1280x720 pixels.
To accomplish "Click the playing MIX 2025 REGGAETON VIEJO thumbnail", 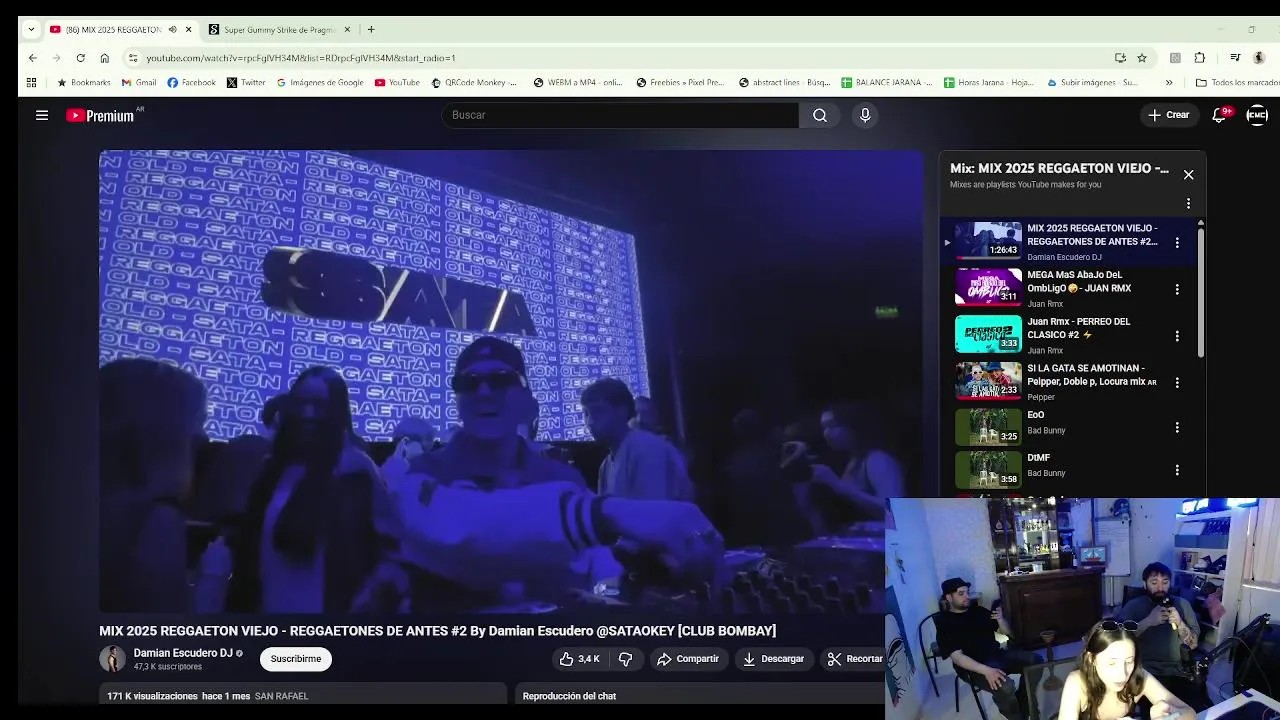I will pos(988,240).
